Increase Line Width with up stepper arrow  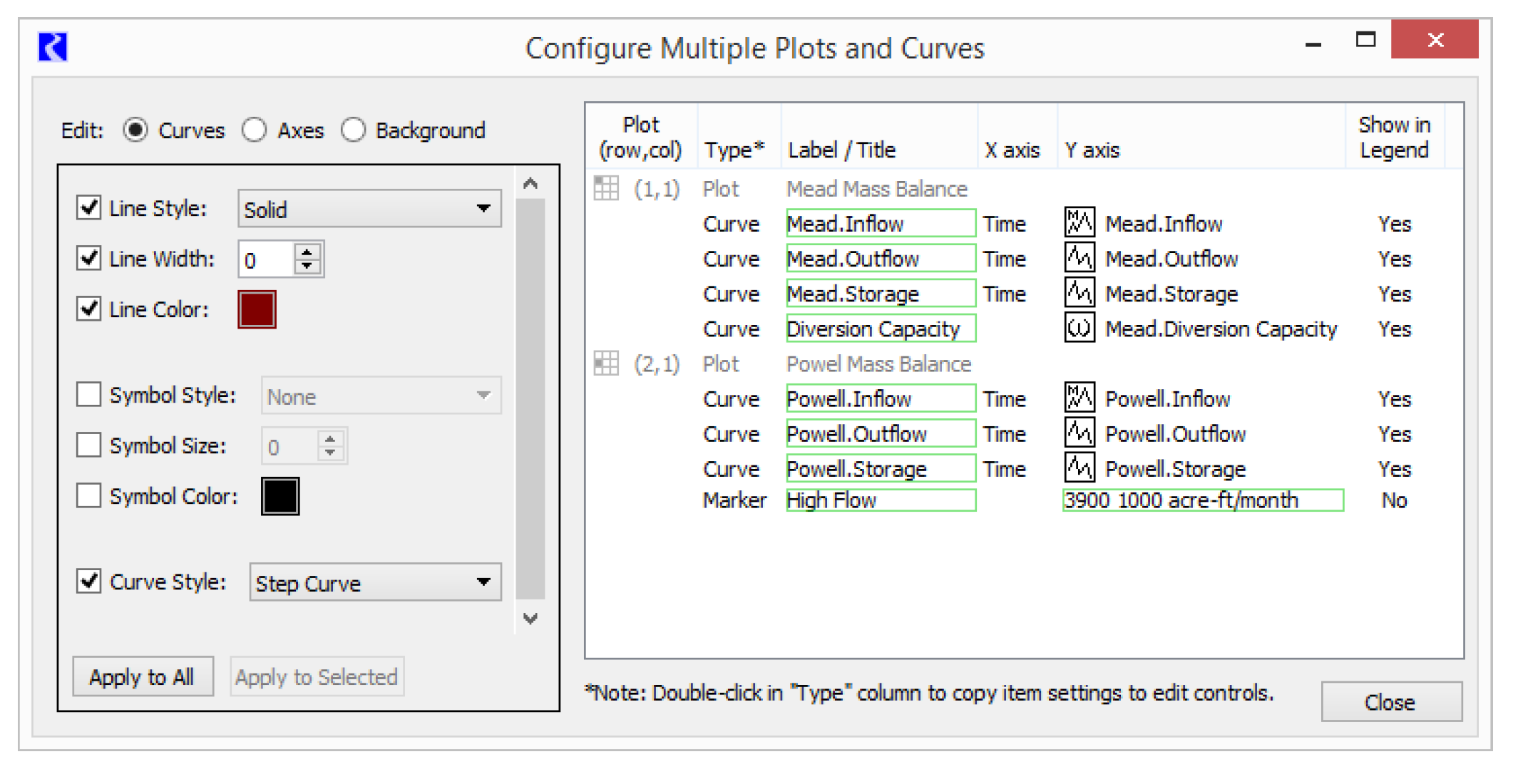pyautogui.click(x=307, y=252)
